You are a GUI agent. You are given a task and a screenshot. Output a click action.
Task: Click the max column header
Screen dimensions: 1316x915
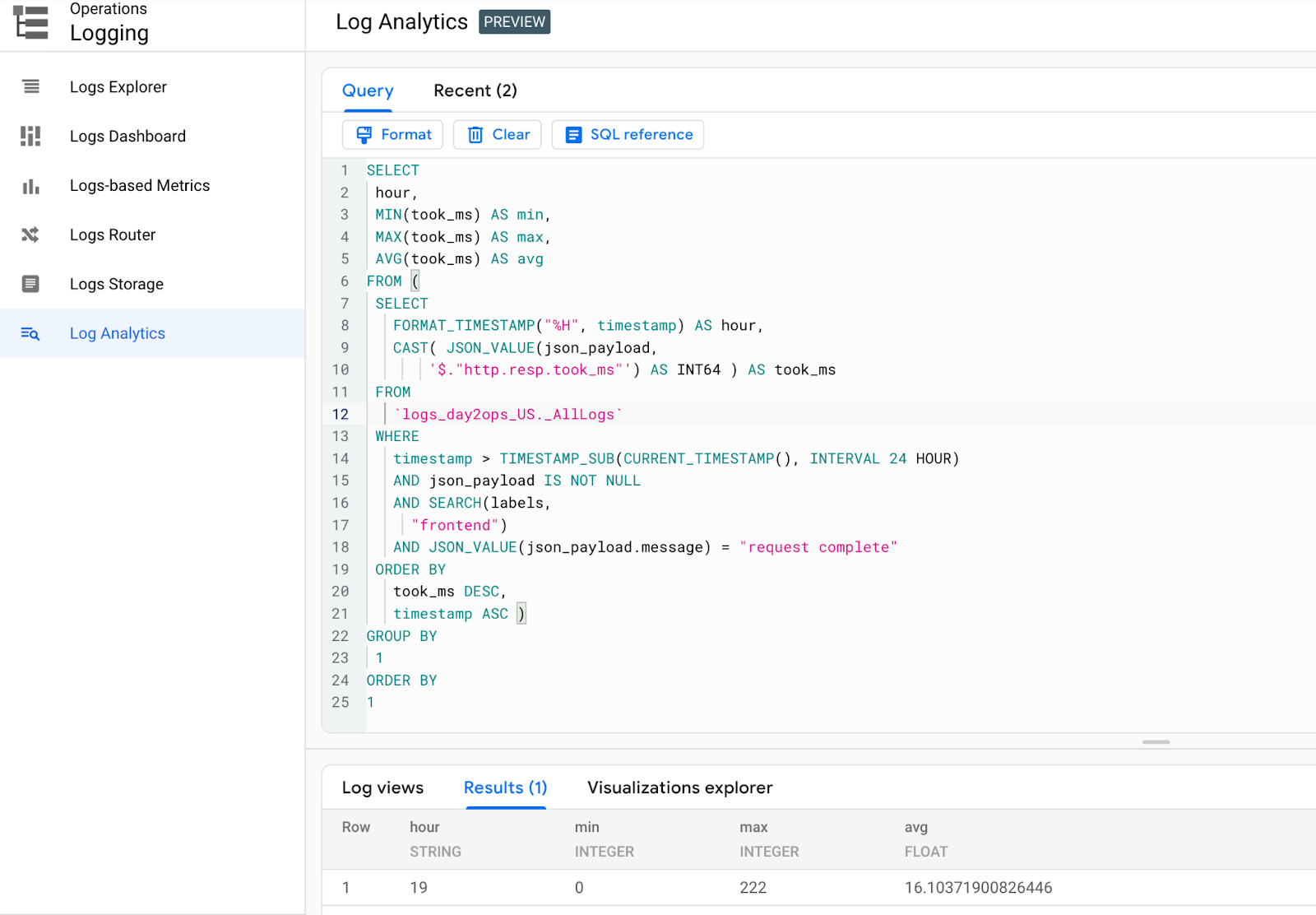[753, 827]
